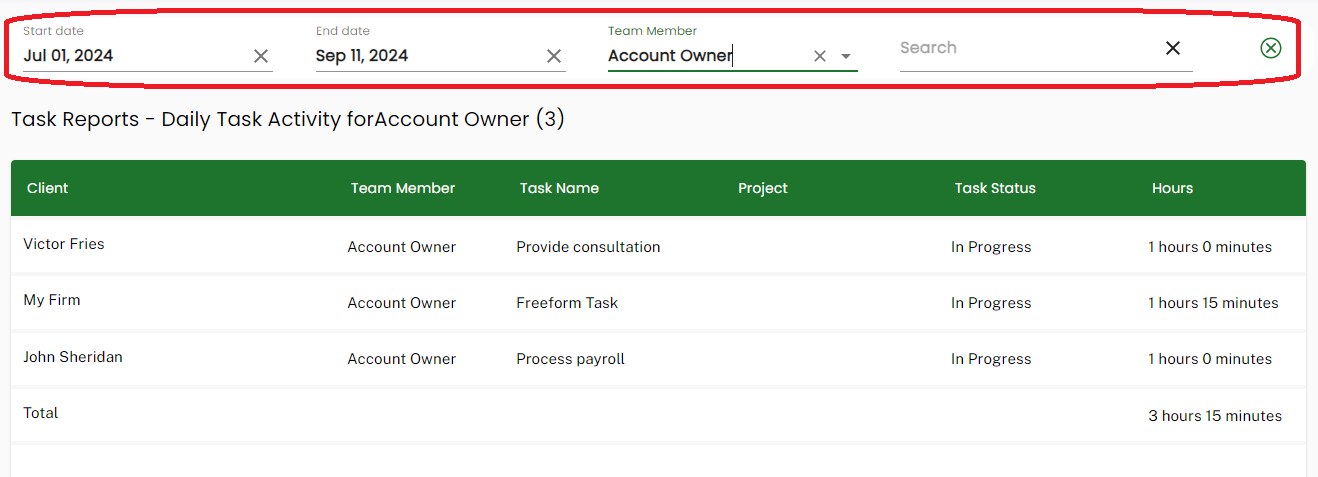Viewport: 1318px width, 477px height.
Task: Click Account Owner in the My Firm row
Action: click(x=402, y=303)
